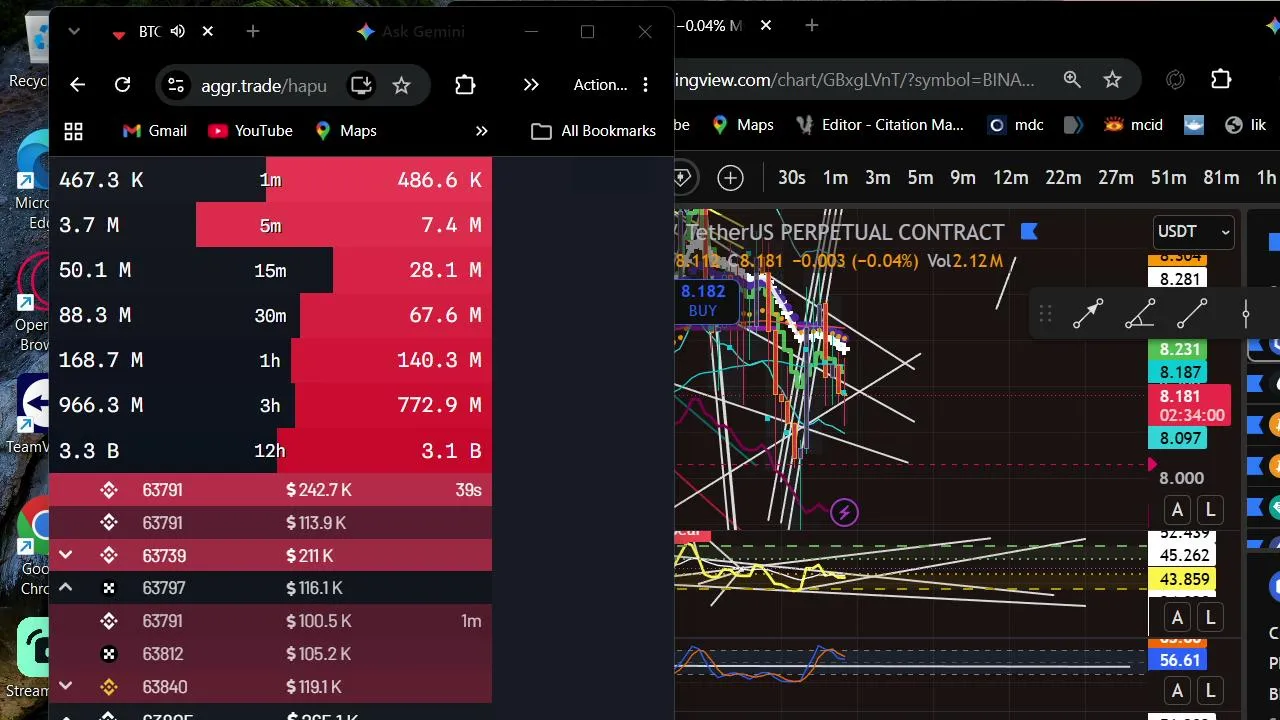This screenshot has height=720, width=1280.
Task: Open the mdc bookmark
Action: [1015, 125]
